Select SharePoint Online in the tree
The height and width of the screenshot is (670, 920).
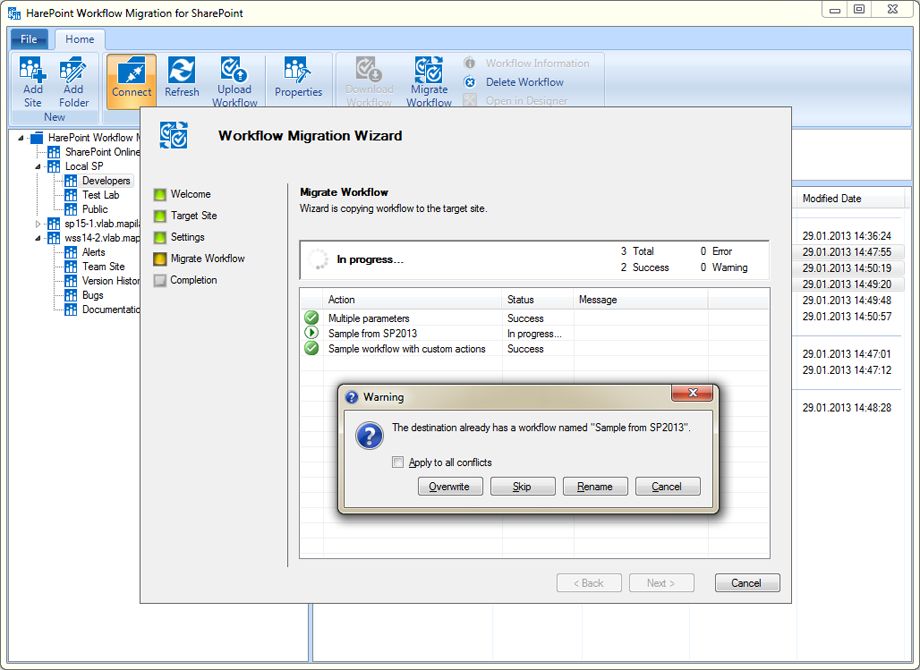pyautogui.click(x=102, y=152)
